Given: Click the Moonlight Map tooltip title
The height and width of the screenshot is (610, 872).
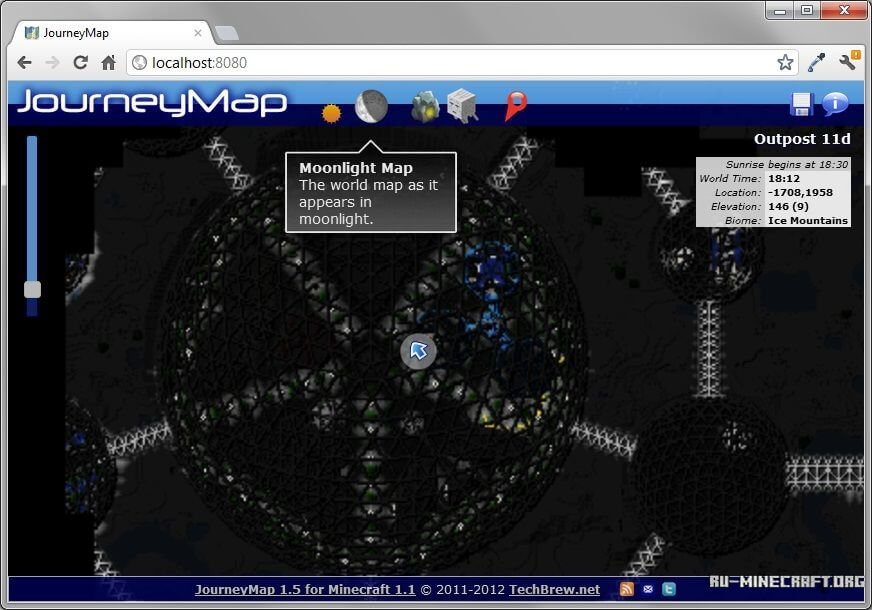Looking at the screenshot, I should click(356, 168).
